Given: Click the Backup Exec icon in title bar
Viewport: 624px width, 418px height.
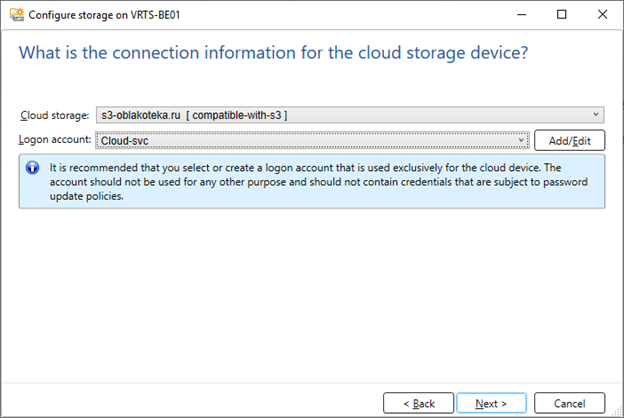Looking at the screenshot, I should pyautogui.click(x=17, y=15).
